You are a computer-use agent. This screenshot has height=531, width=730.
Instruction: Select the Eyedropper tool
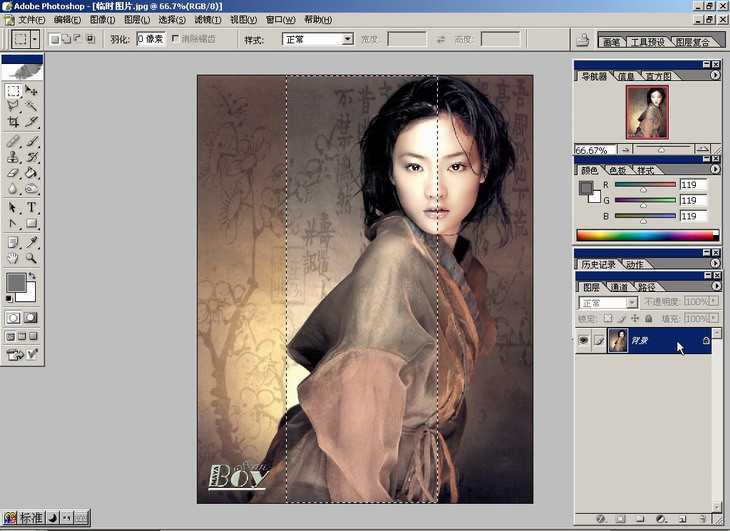pos(31,242)
